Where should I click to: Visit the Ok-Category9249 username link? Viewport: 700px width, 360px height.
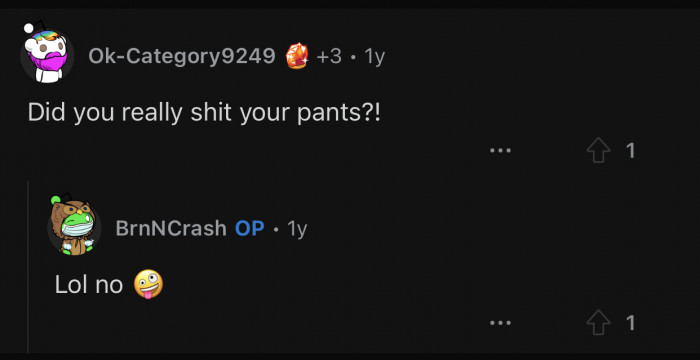click(182, 56)
